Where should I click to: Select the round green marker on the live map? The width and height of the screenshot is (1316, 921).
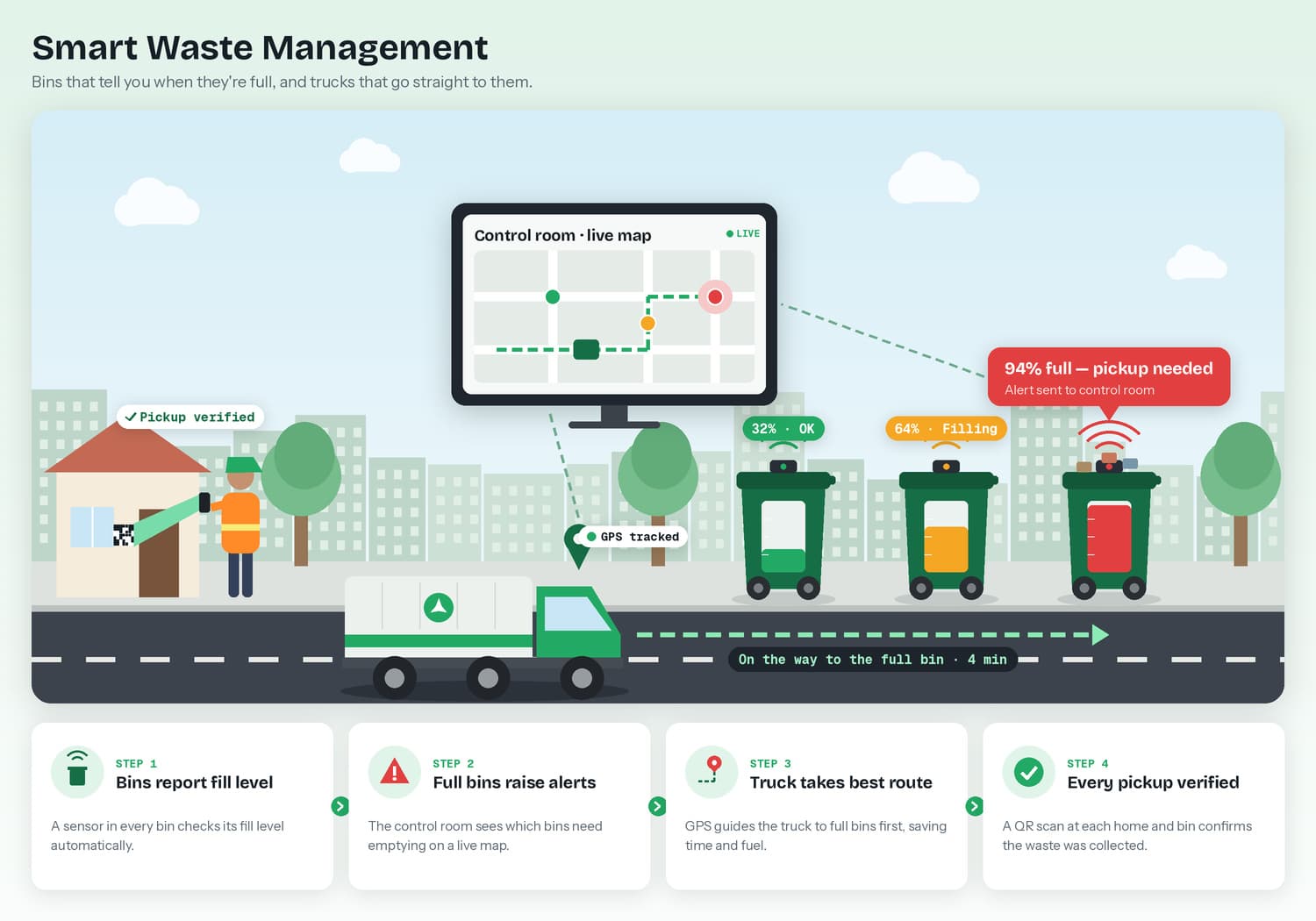pyautogui.click(x=553, y=296)
